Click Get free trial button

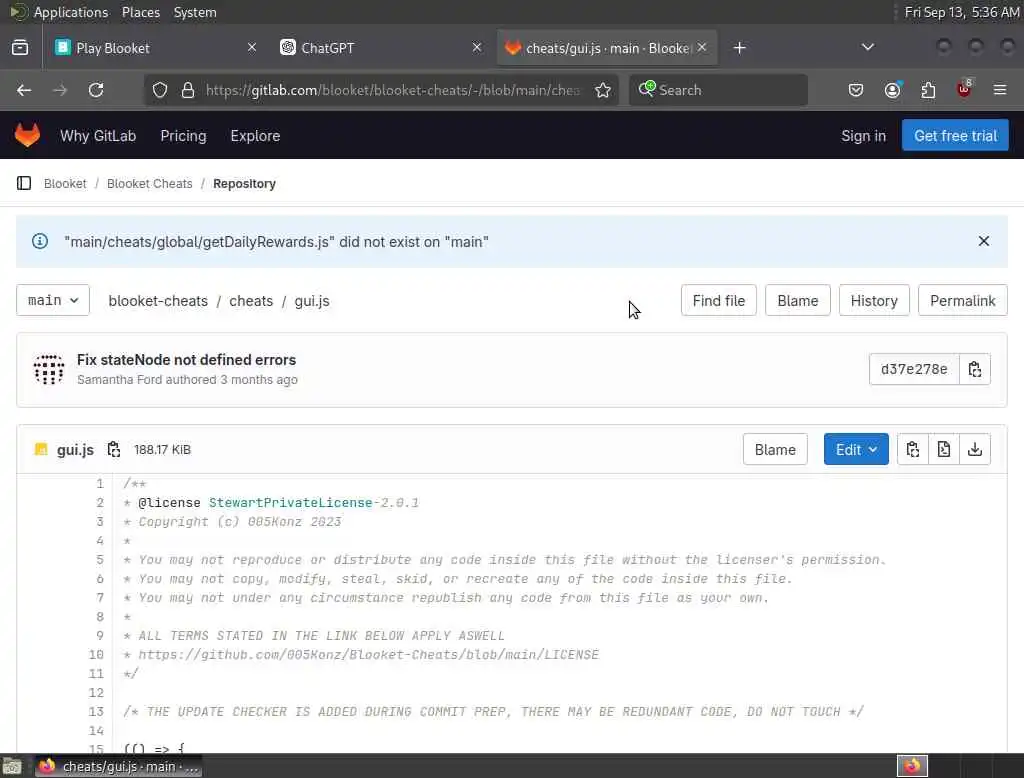pyautogui.click(x=955, y=135)
